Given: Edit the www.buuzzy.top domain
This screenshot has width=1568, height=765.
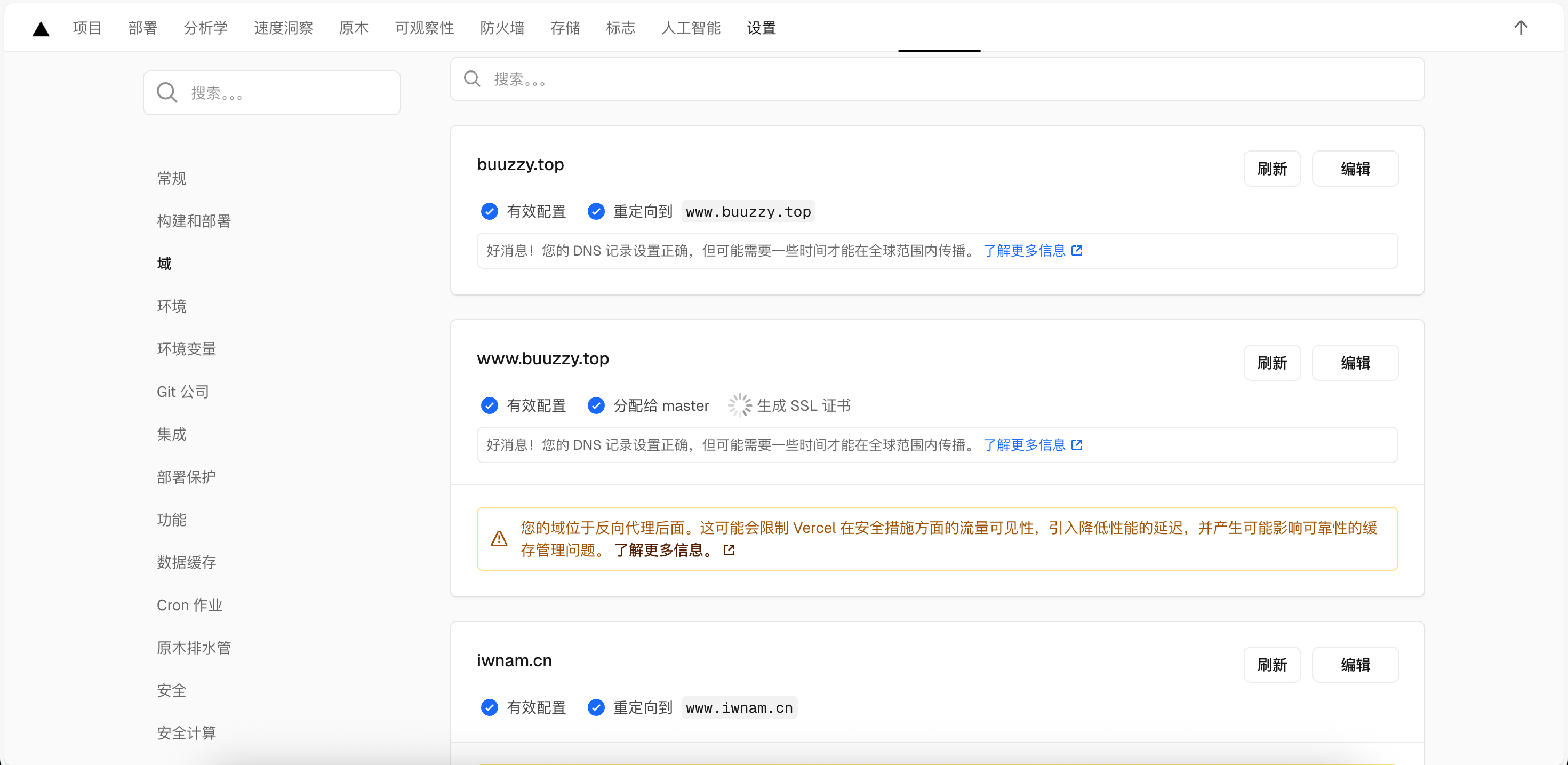Looking at the screenshot, I should click(1356, 363).
